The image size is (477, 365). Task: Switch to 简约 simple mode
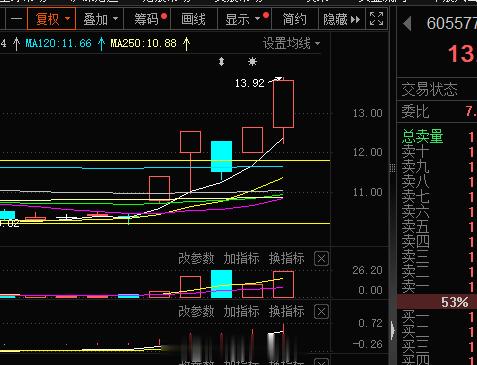pos(295,19)
